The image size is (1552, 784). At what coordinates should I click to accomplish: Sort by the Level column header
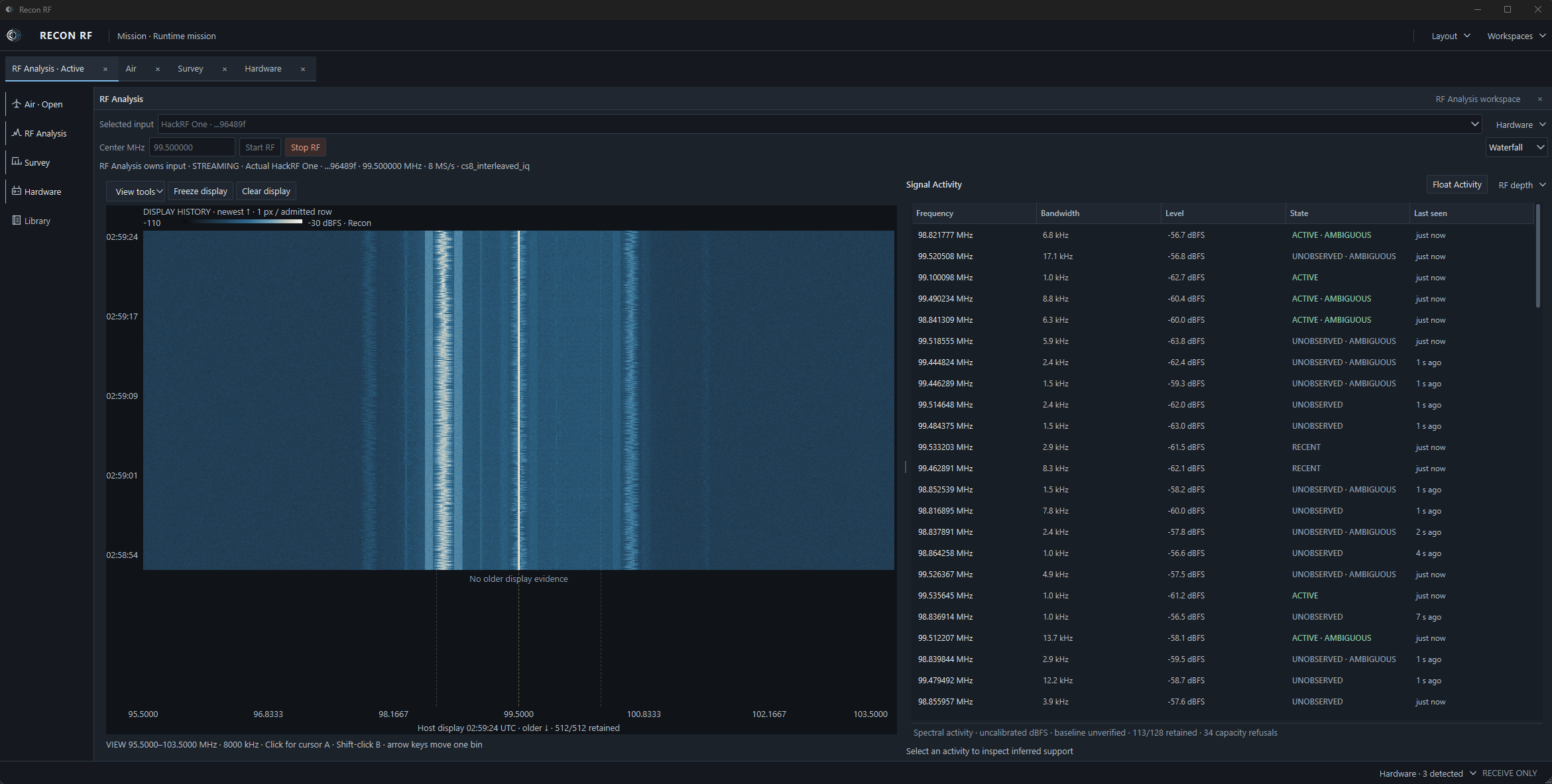pos(1223,213)
